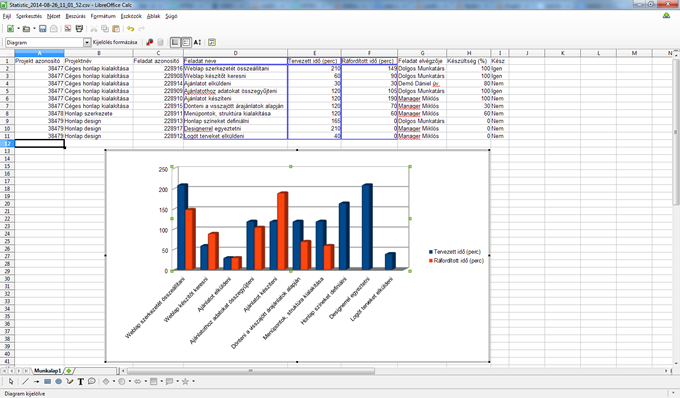Select the Text tool in drawing toolbar
680x398 pixels.
(80, 382)
